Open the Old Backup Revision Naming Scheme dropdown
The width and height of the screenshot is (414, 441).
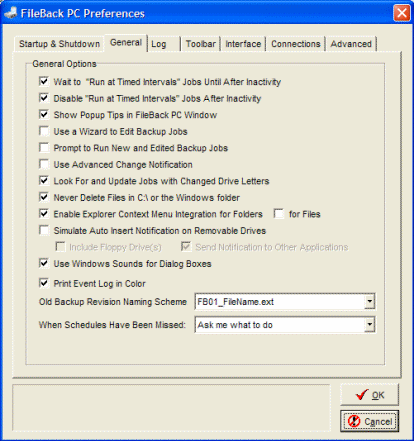tap(369, 302)
